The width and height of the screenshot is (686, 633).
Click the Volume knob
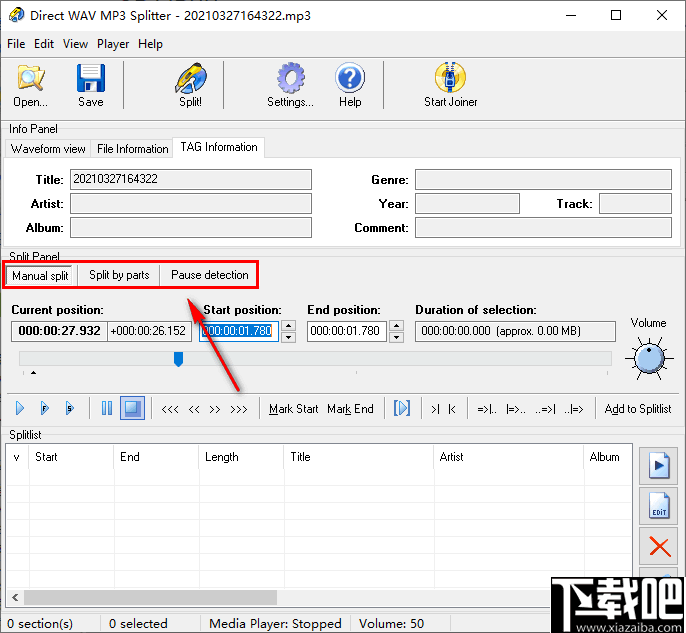click(649, 358)
